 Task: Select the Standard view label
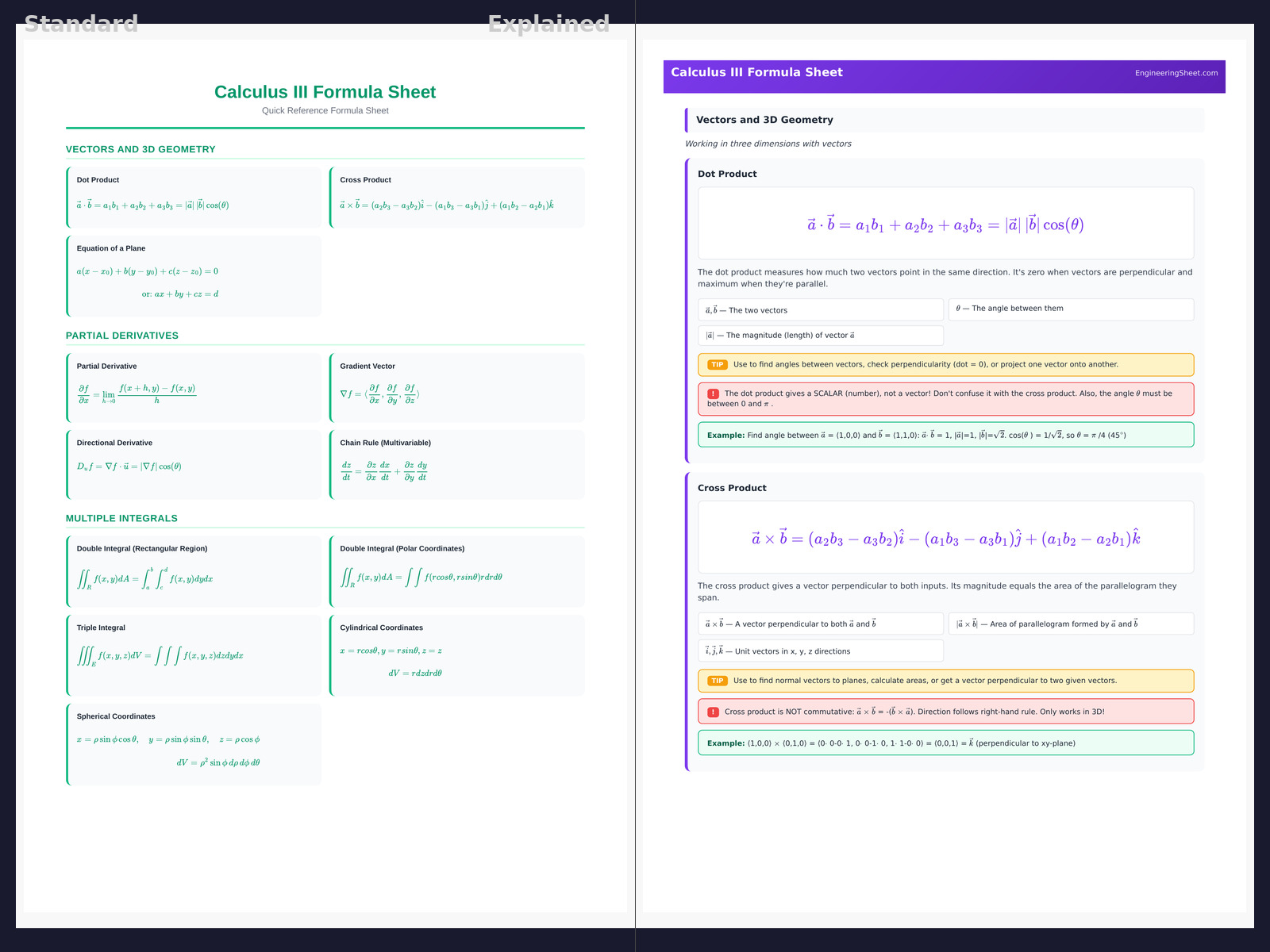(x=81, y=24)
